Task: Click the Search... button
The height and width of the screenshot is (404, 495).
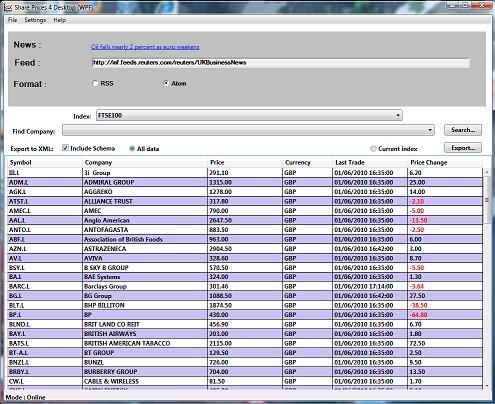Action: click(463, 130)
